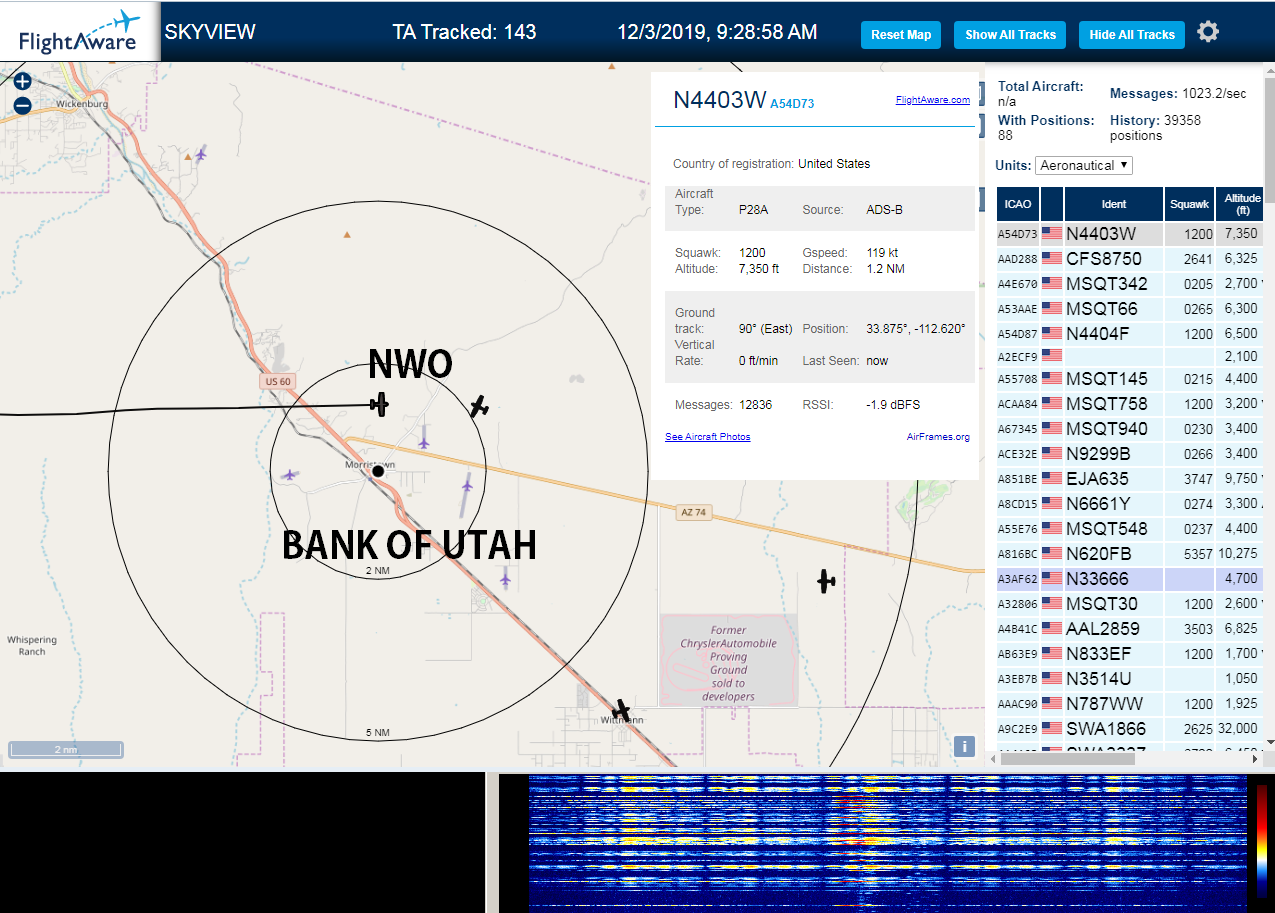Click Hide All Tracks button

coord(1132,35)
